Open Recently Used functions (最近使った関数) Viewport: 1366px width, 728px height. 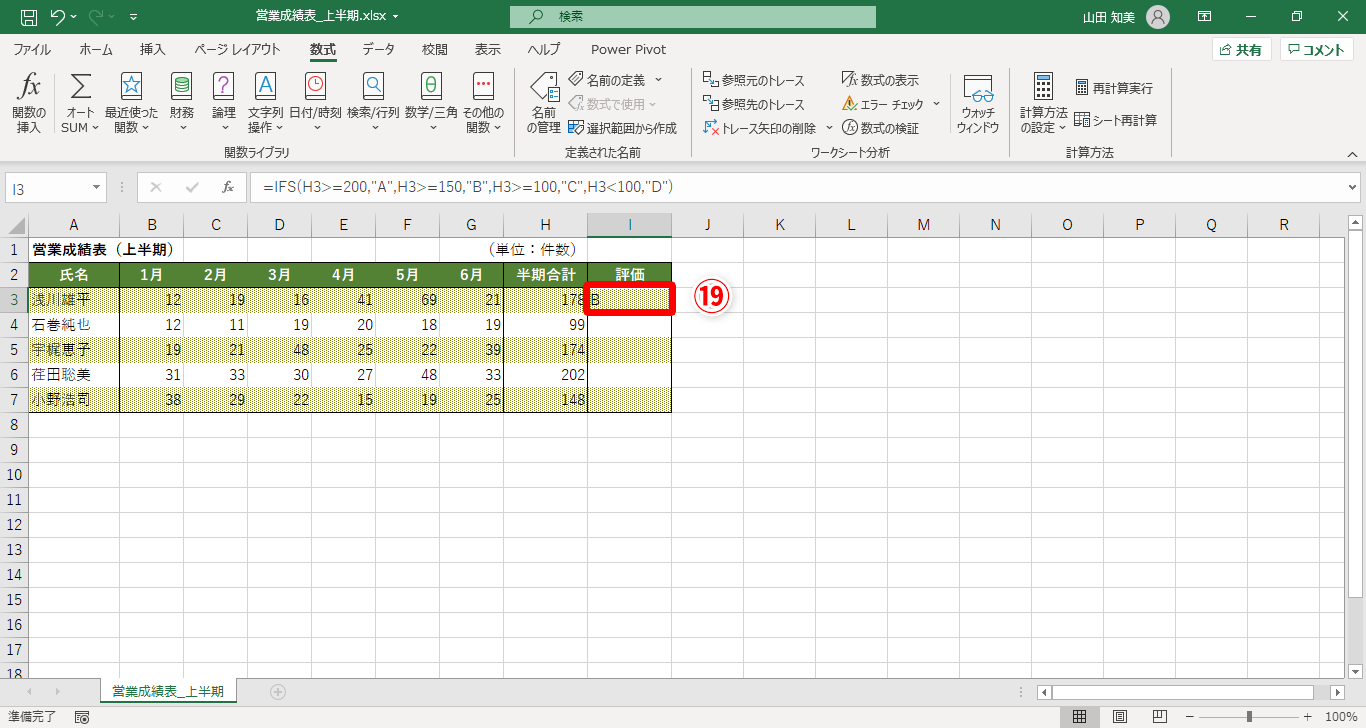tap(131, 104)
